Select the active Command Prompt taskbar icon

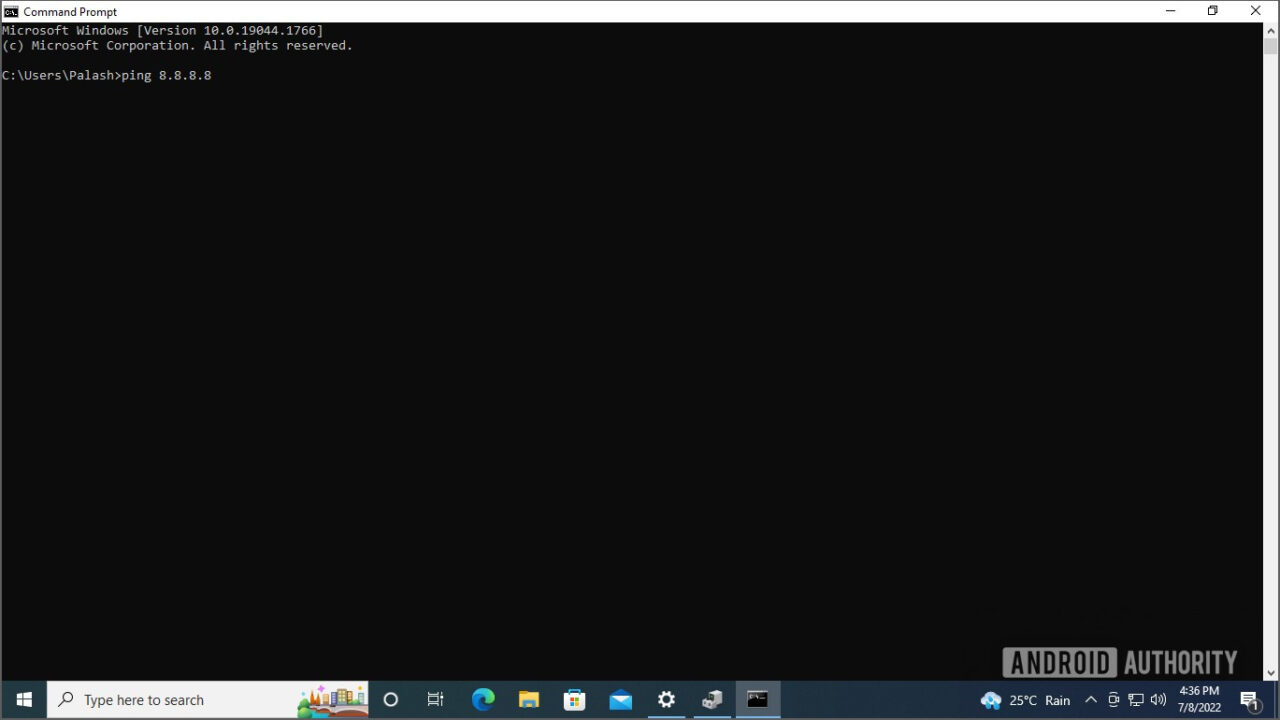point(758,699)
